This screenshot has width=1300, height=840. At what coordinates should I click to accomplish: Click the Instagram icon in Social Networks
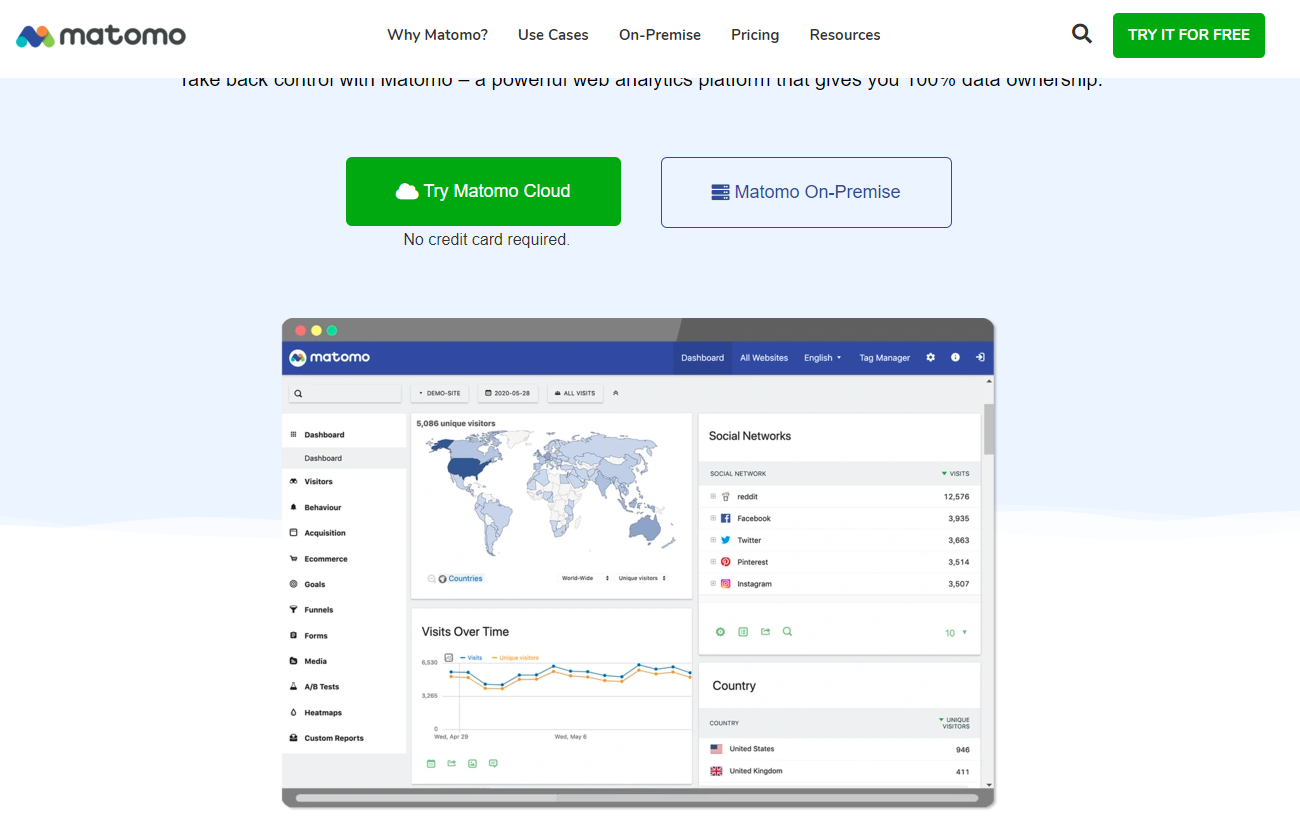726,583
